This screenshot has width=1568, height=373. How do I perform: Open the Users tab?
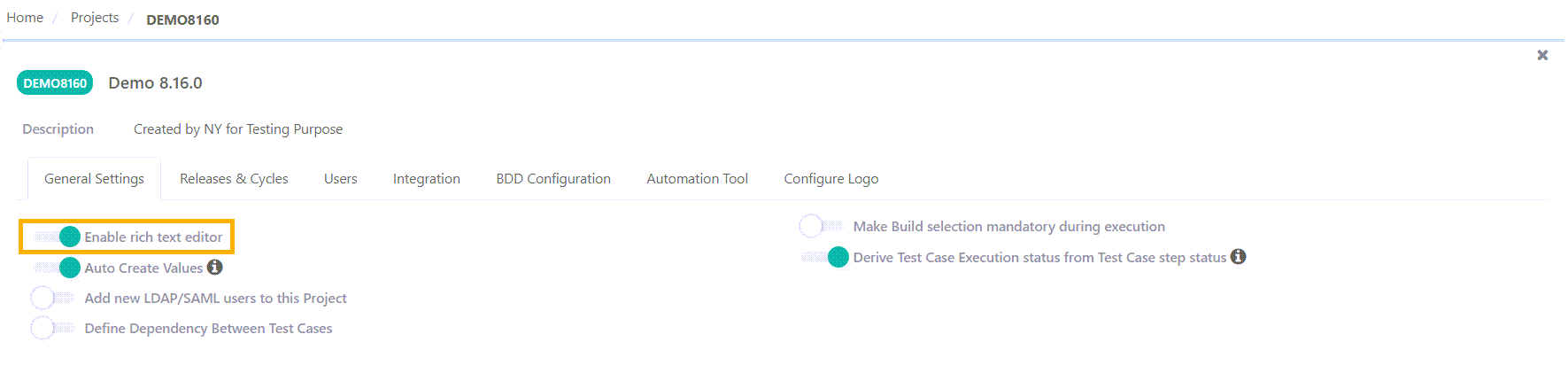[x=340, y=179]
